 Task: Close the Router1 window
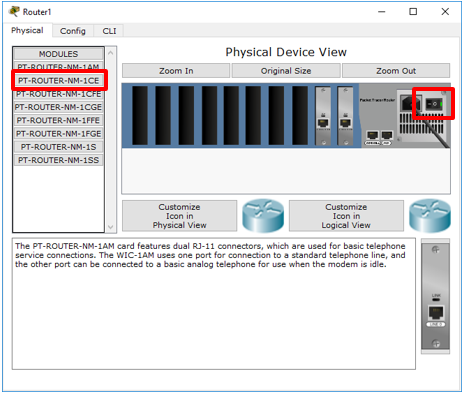[445, 12]
